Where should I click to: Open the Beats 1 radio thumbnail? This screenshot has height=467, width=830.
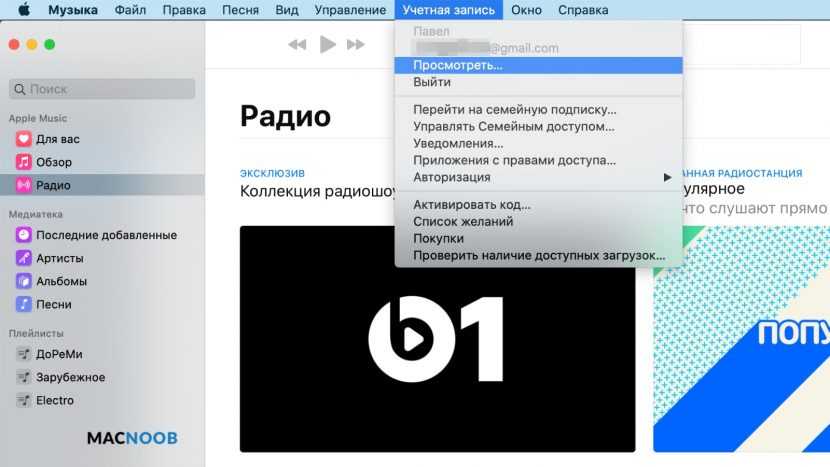[x=437, y=338]
